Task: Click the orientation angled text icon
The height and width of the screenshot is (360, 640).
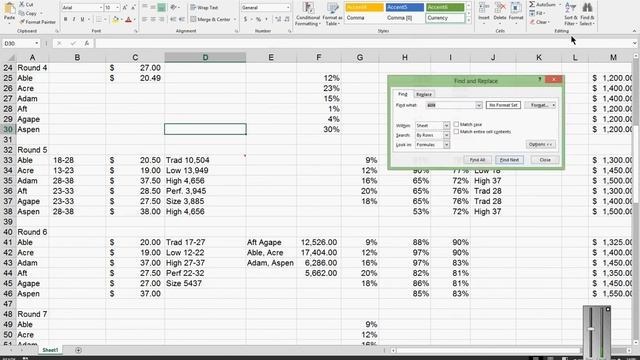Action: point(173,7)
